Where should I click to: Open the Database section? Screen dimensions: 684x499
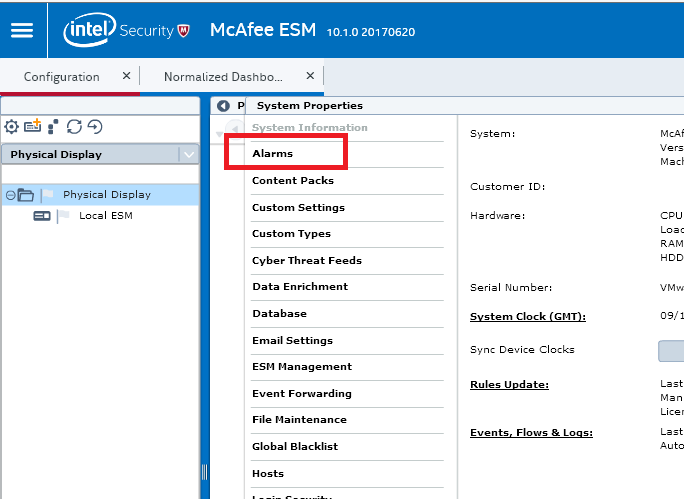point(279,314)
